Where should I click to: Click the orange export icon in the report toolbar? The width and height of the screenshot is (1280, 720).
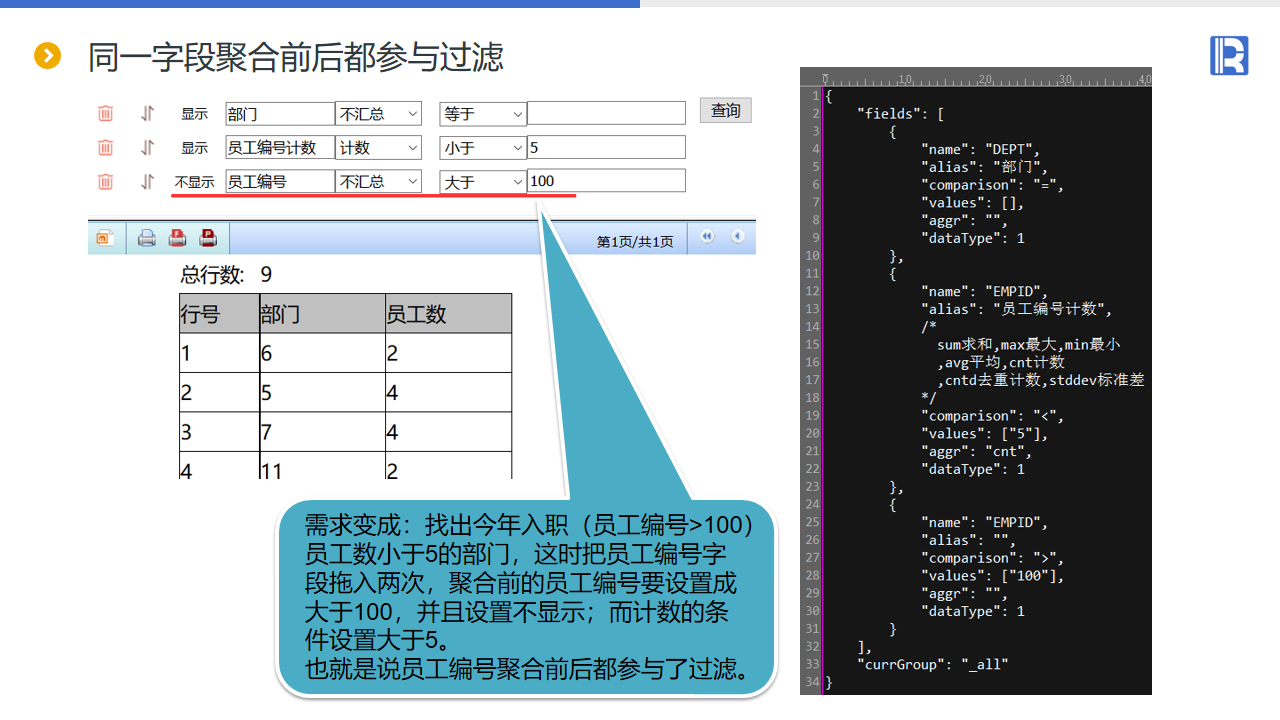tap(104, 238)
